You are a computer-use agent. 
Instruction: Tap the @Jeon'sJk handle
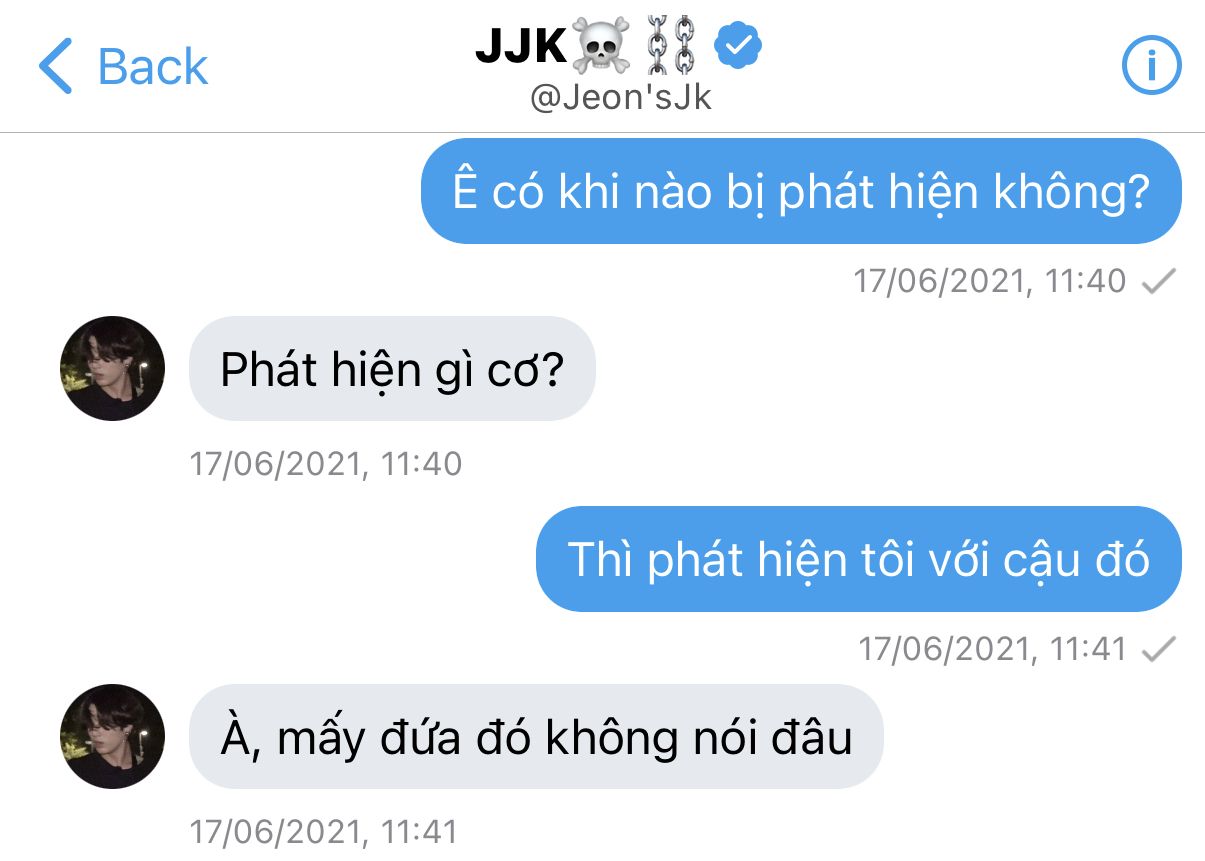pyautogui.click(x=620, y=99)
